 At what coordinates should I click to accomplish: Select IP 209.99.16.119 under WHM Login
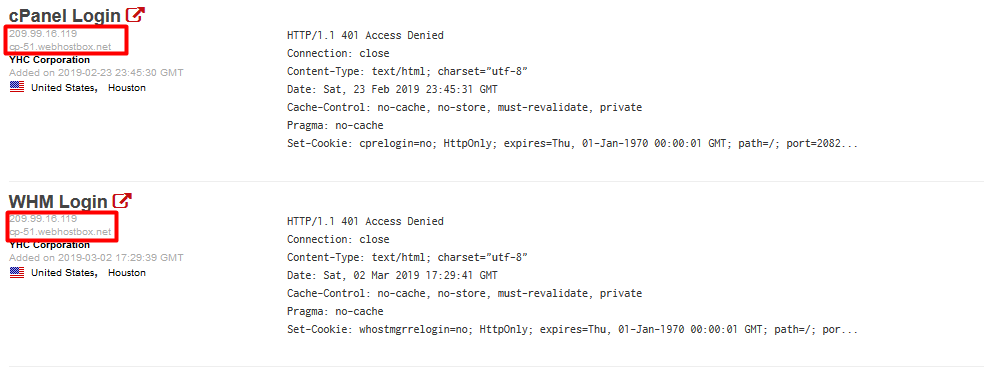43,219
